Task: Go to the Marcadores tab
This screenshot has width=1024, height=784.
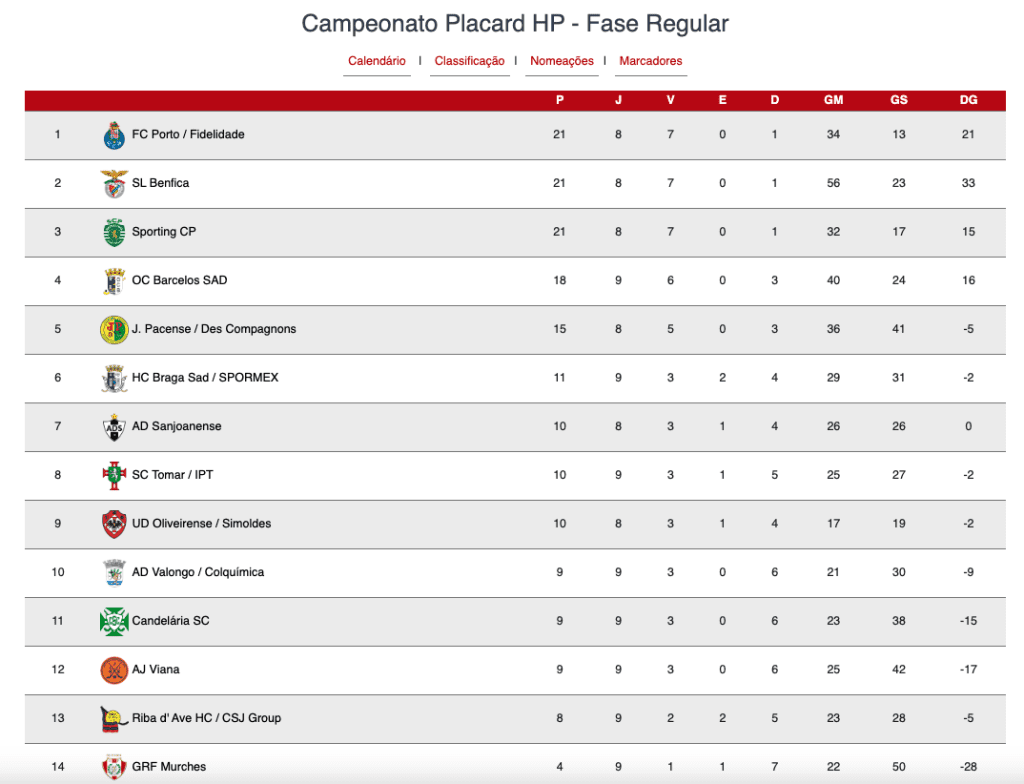Action: click(x=650, y=61)
